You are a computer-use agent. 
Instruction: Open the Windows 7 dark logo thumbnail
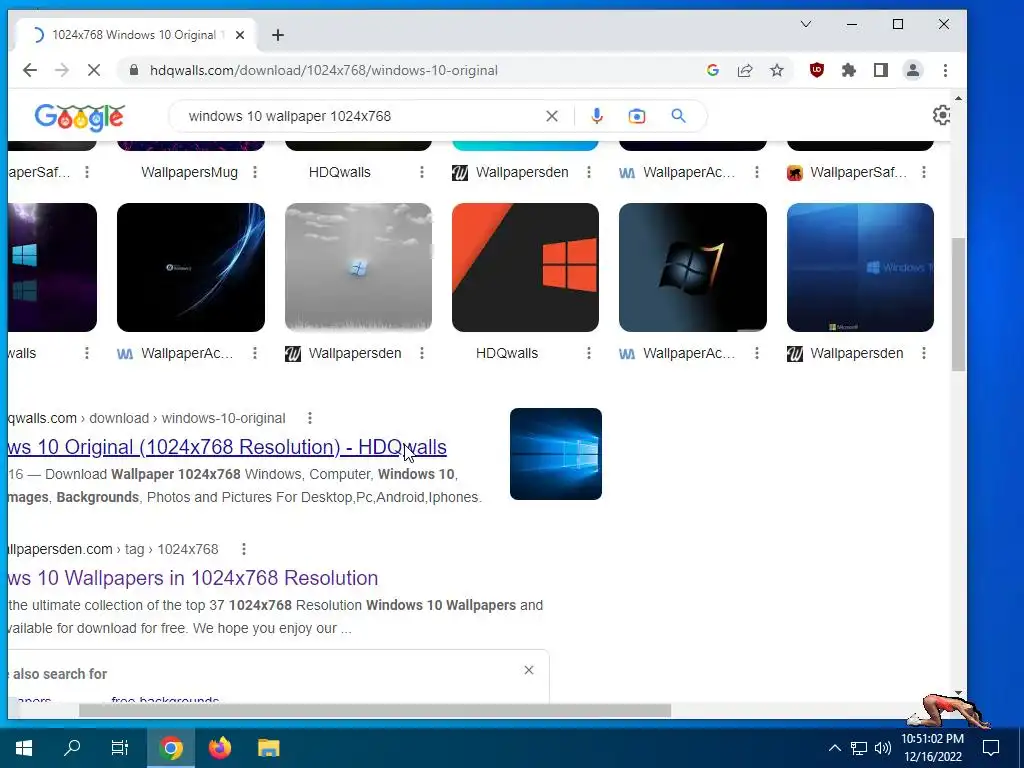coord(693,267)
